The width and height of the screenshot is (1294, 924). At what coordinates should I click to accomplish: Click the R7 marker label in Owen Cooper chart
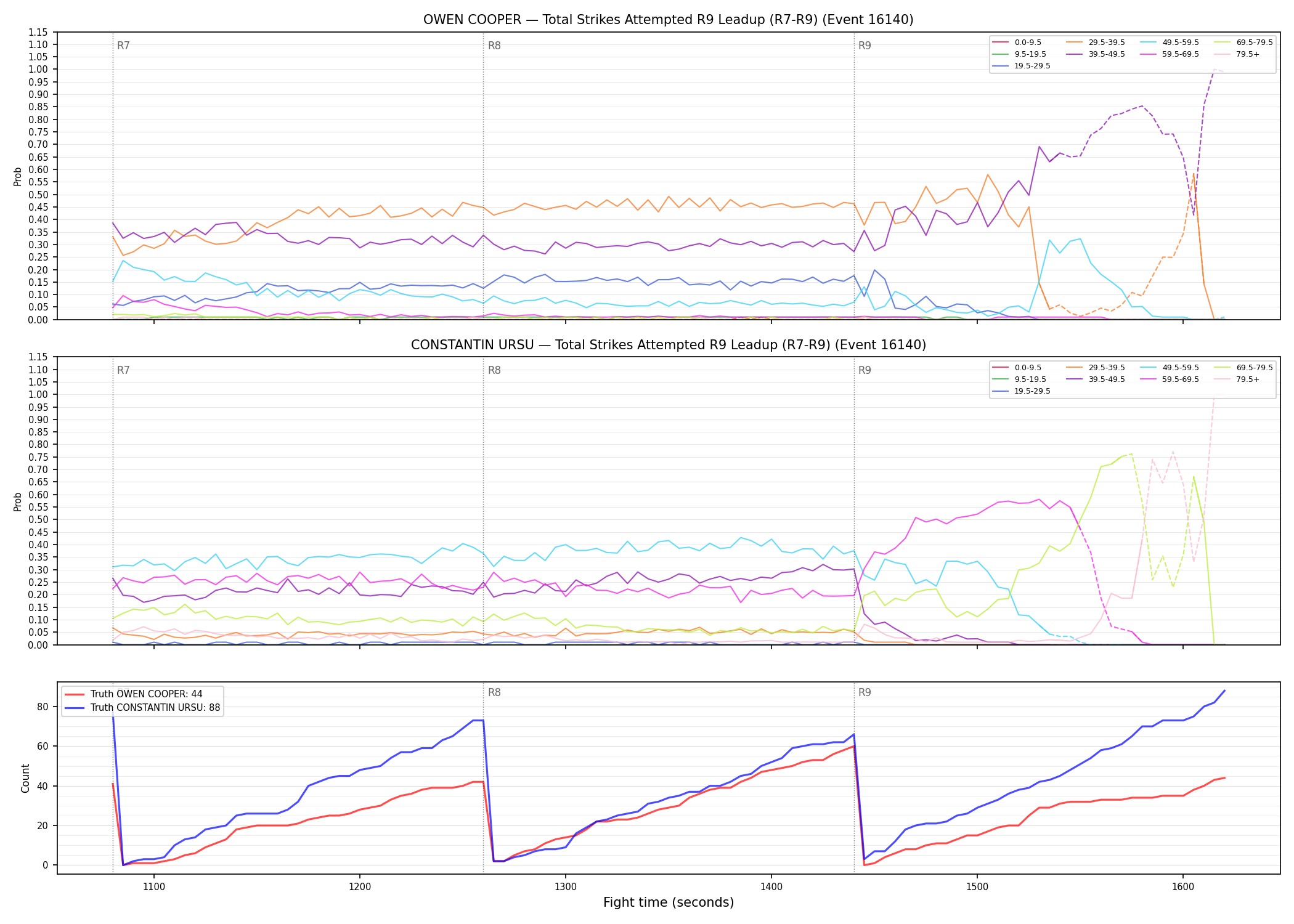point(123,46)
